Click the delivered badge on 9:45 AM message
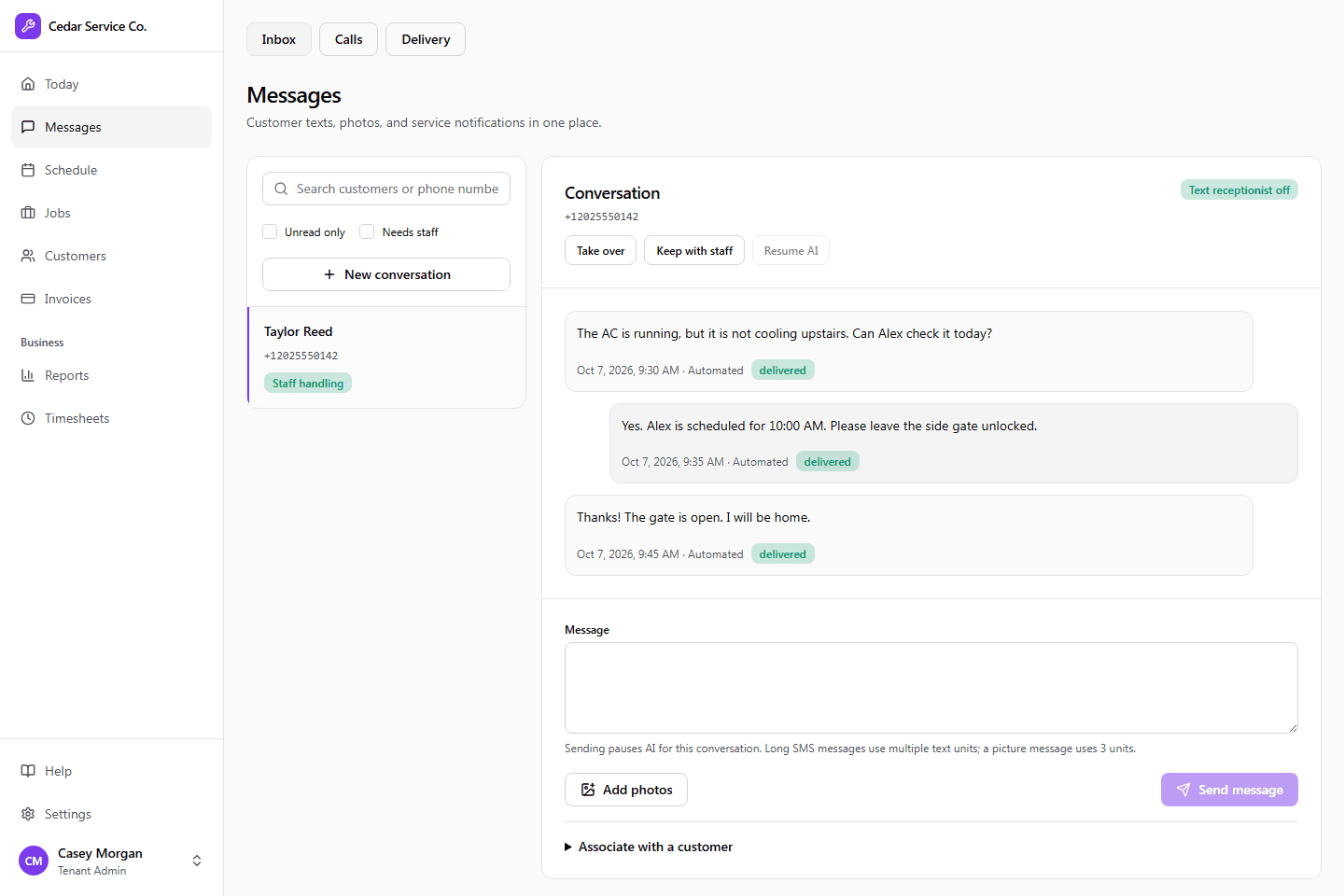Viewport: 1344px width, 896px height. 783,553
